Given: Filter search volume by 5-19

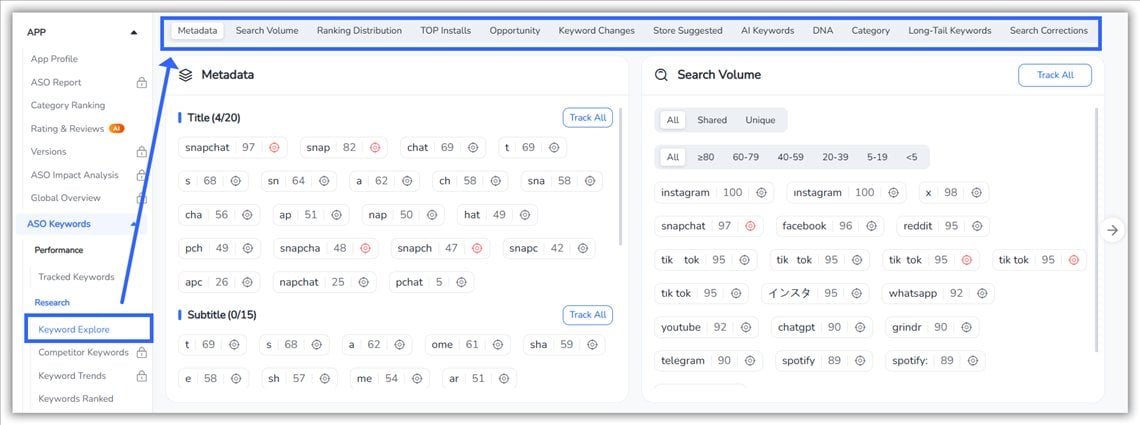Looking at the screenshot, I should pos(877,157).
